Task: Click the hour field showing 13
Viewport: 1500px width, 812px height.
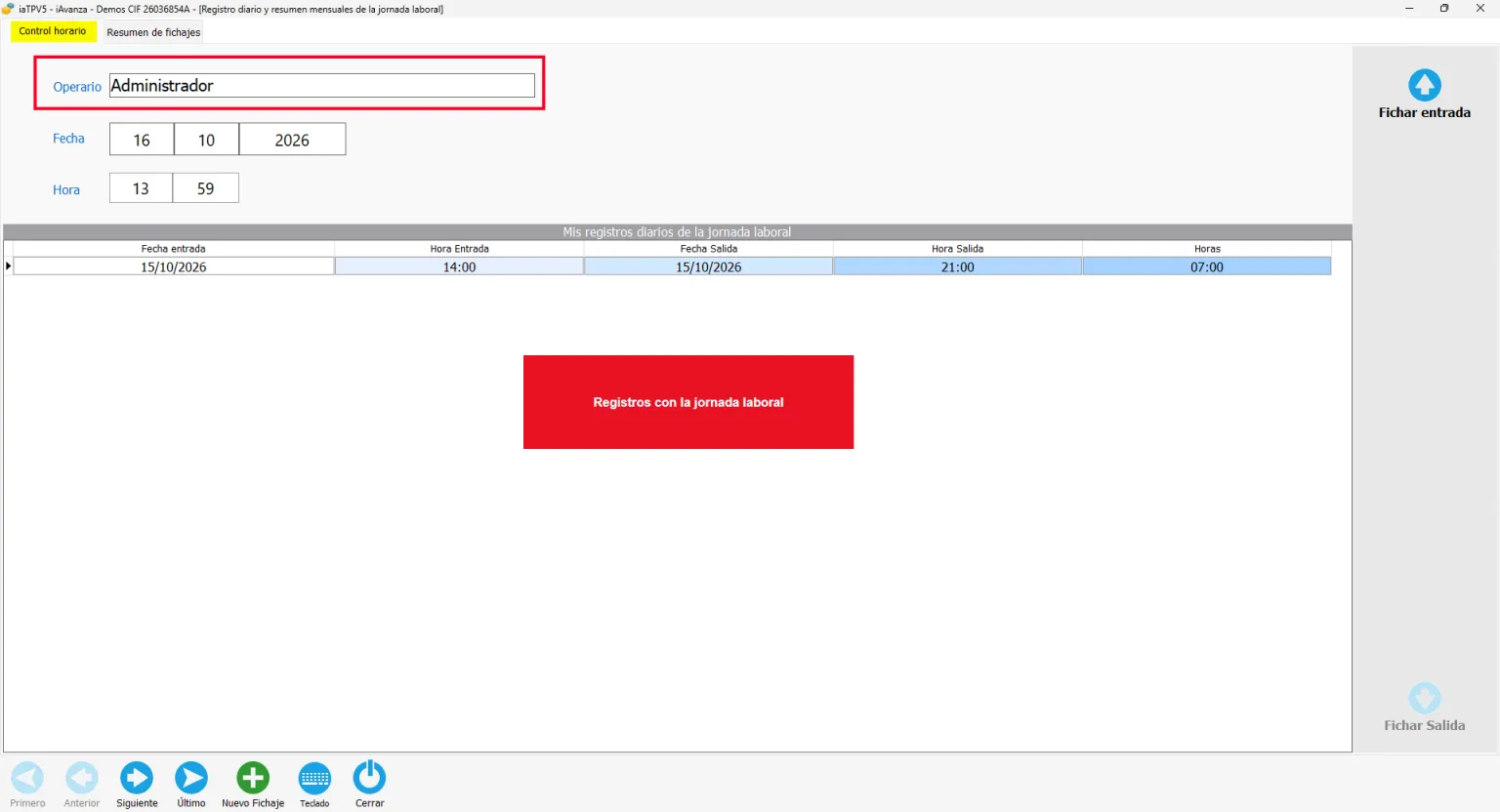Action: pos(141,188)
